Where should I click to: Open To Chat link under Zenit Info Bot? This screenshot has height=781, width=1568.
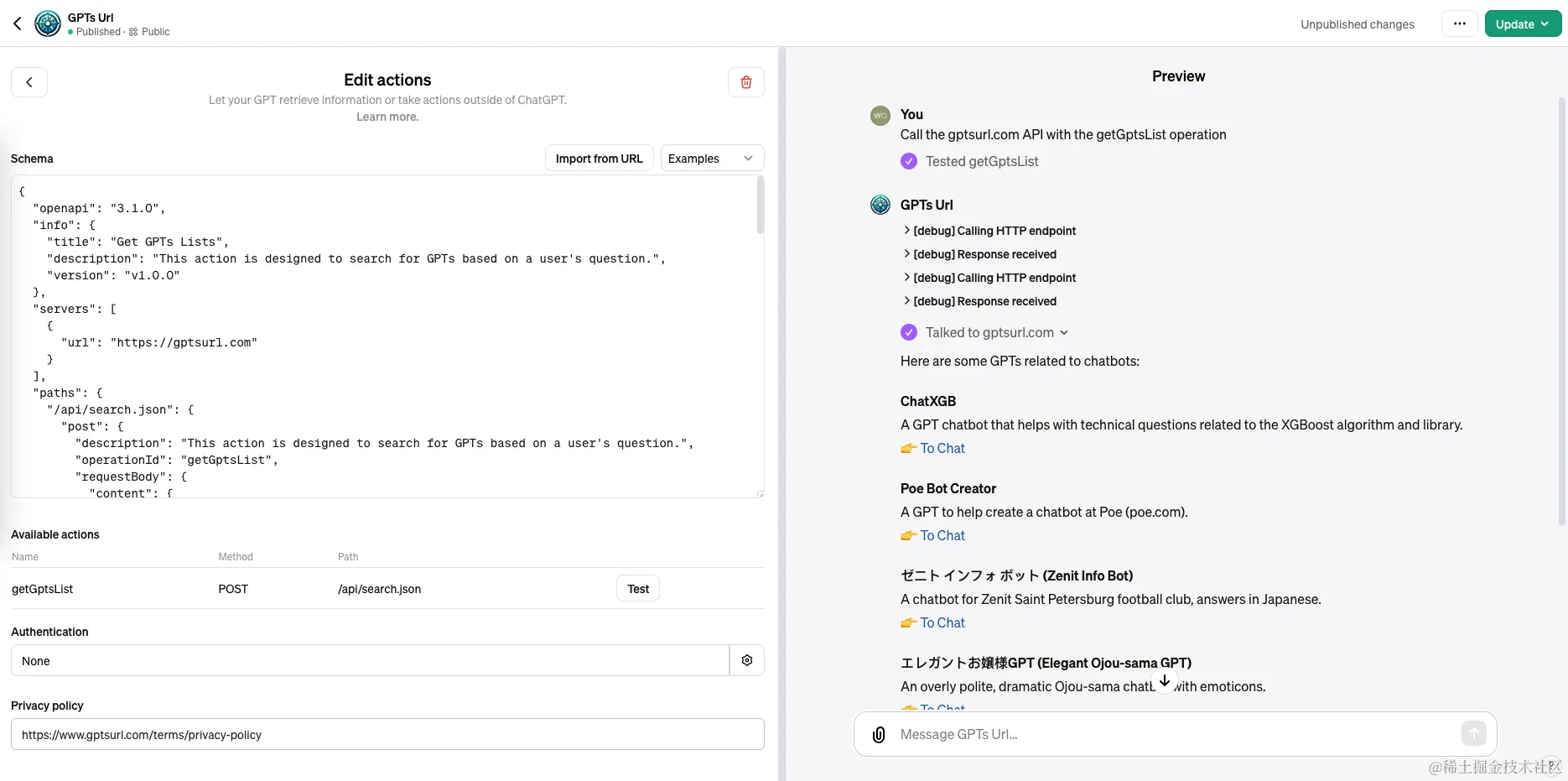(x=942, y=622)
